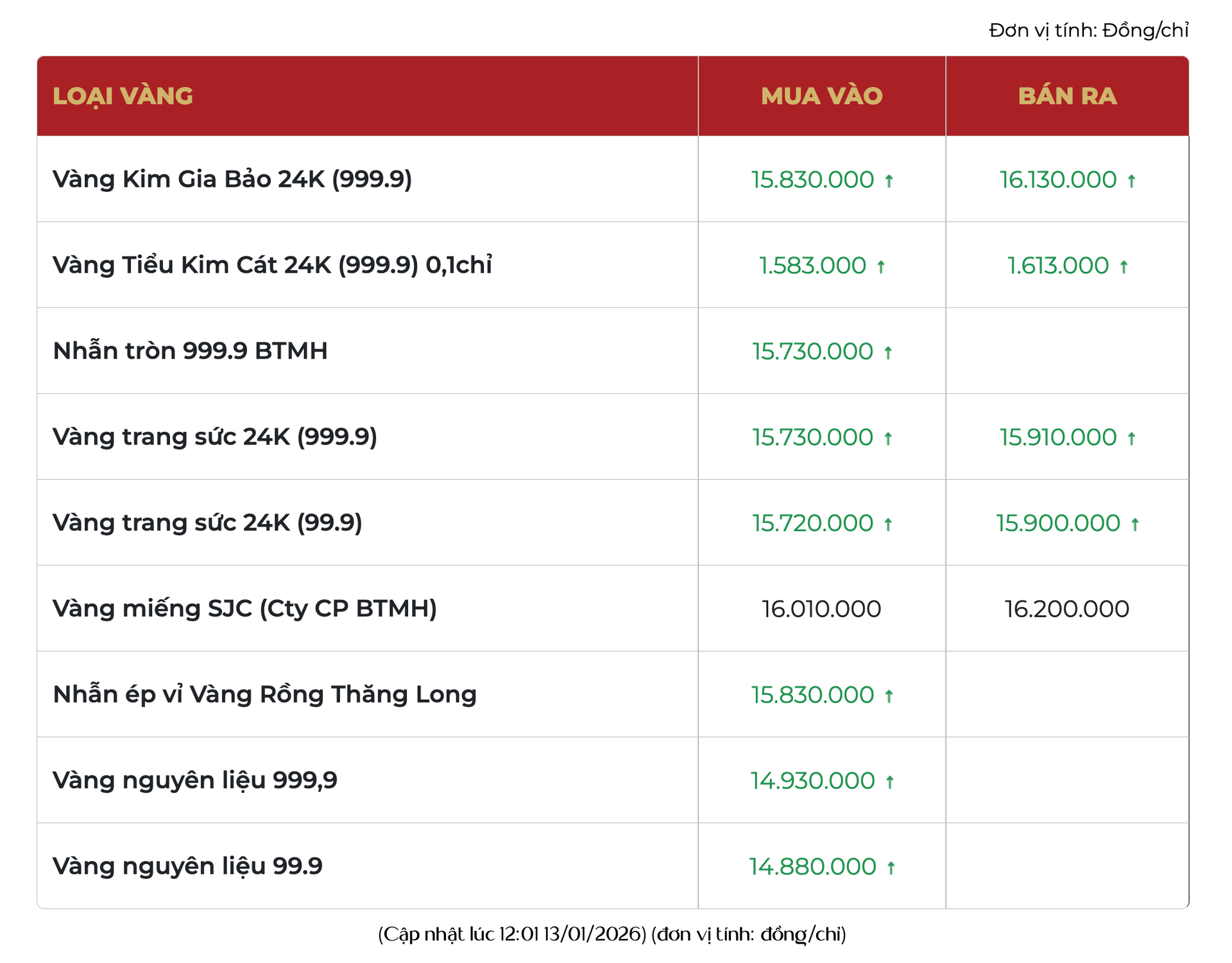Select row Vàng nguyên liệu 999,9

point(613,781)
